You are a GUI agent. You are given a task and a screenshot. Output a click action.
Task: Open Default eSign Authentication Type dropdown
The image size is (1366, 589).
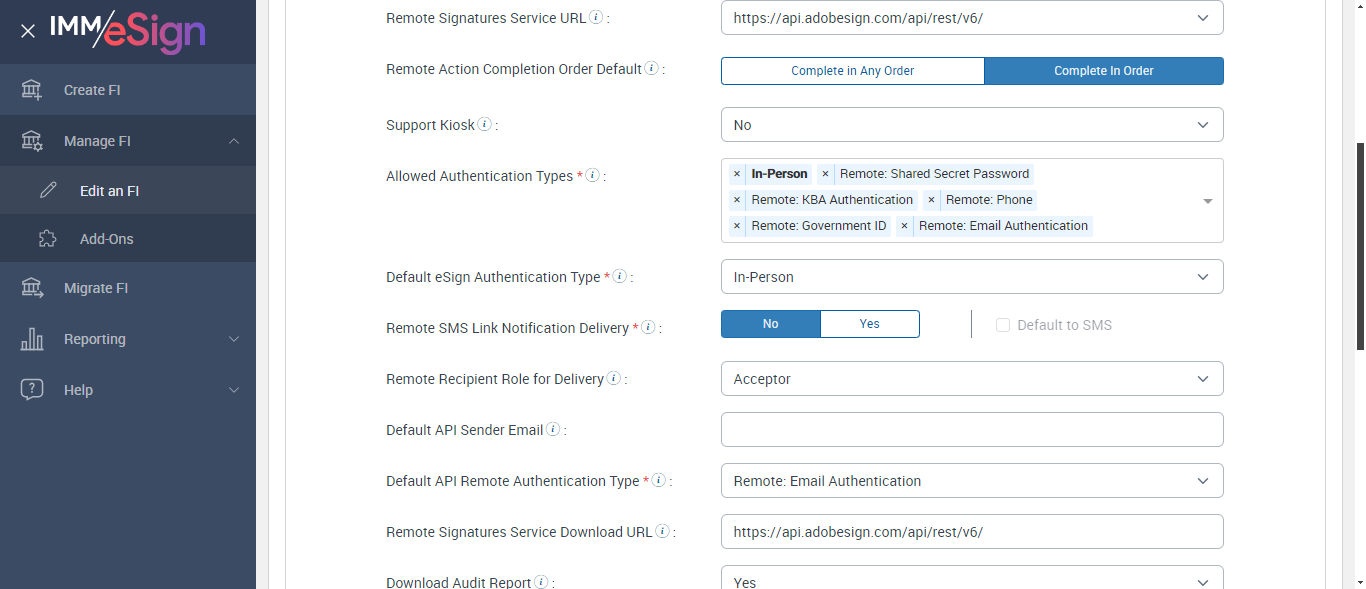971,277
